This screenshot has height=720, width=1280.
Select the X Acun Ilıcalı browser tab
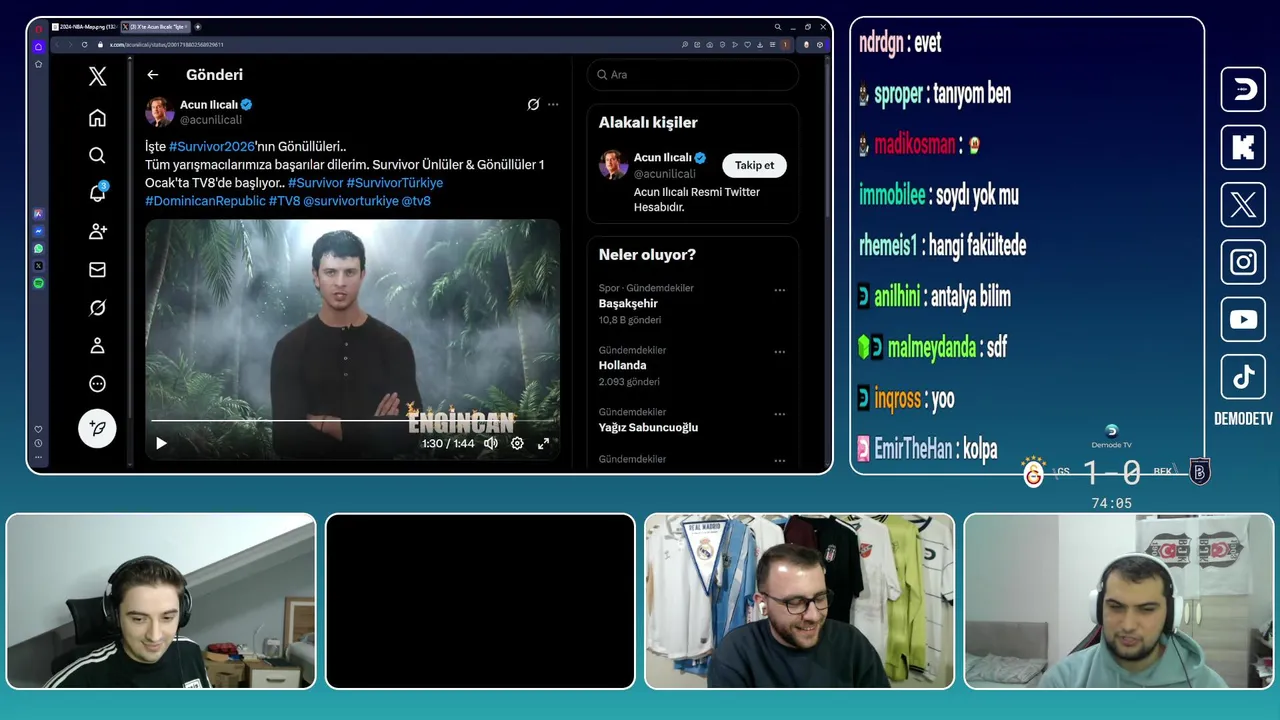(155, 27)
